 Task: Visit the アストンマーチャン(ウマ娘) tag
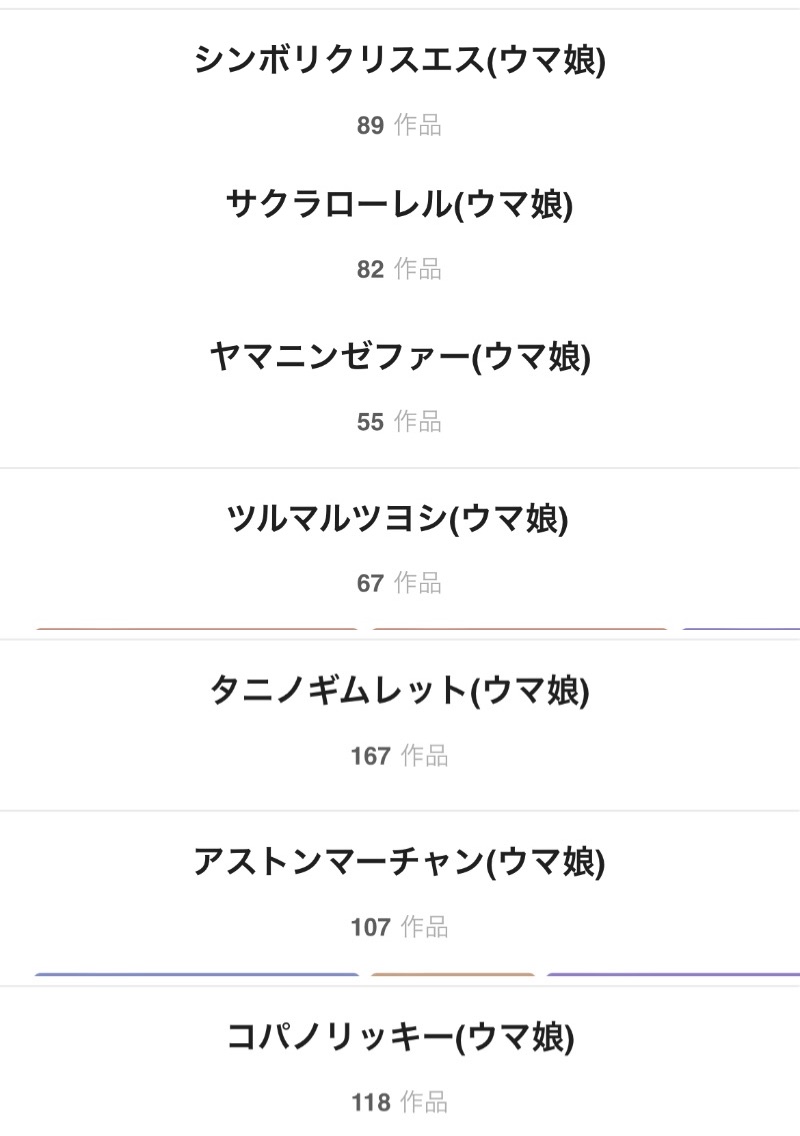point(400,862)
